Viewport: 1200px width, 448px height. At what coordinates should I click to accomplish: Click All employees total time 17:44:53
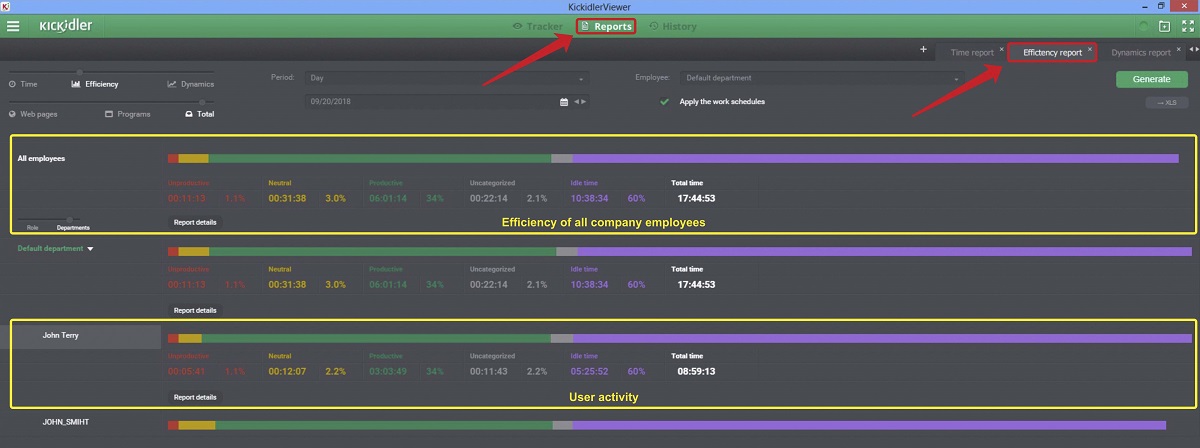(697, 198)
